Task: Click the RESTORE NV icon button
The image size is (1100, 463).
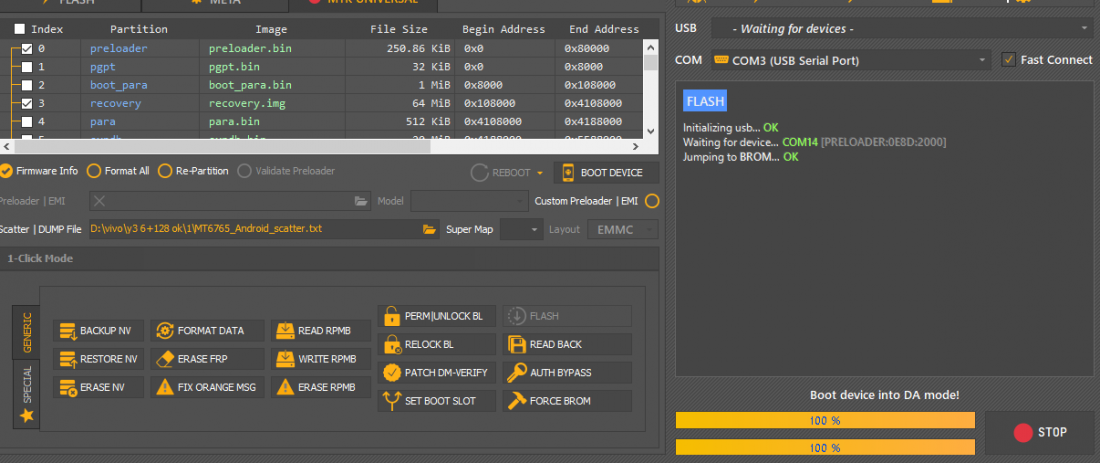Action: [x=98, y=358]
